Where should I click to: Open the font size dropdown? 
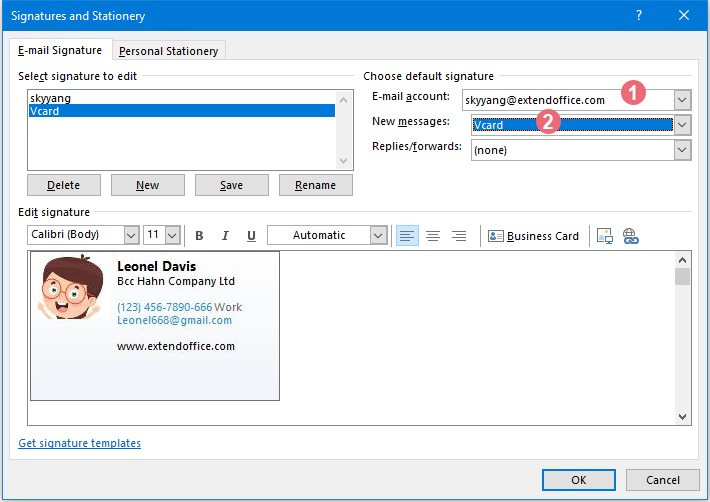(173, 235)
